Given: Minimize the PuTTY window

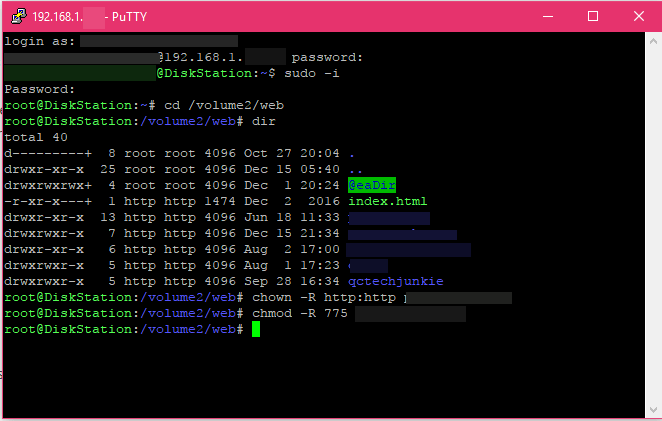Looking at the screenshot, I should click(x=548, y=16).
